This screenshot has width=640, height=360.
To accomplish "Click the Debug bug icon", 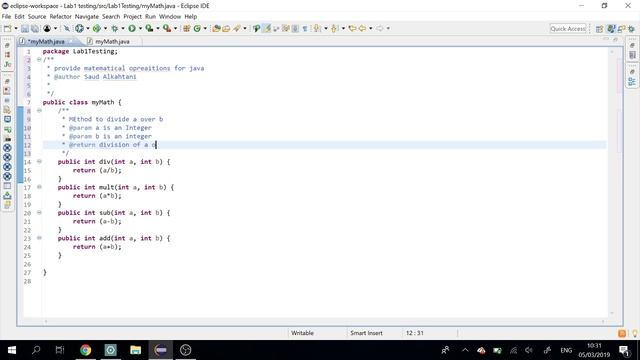I will click(115, 28).
